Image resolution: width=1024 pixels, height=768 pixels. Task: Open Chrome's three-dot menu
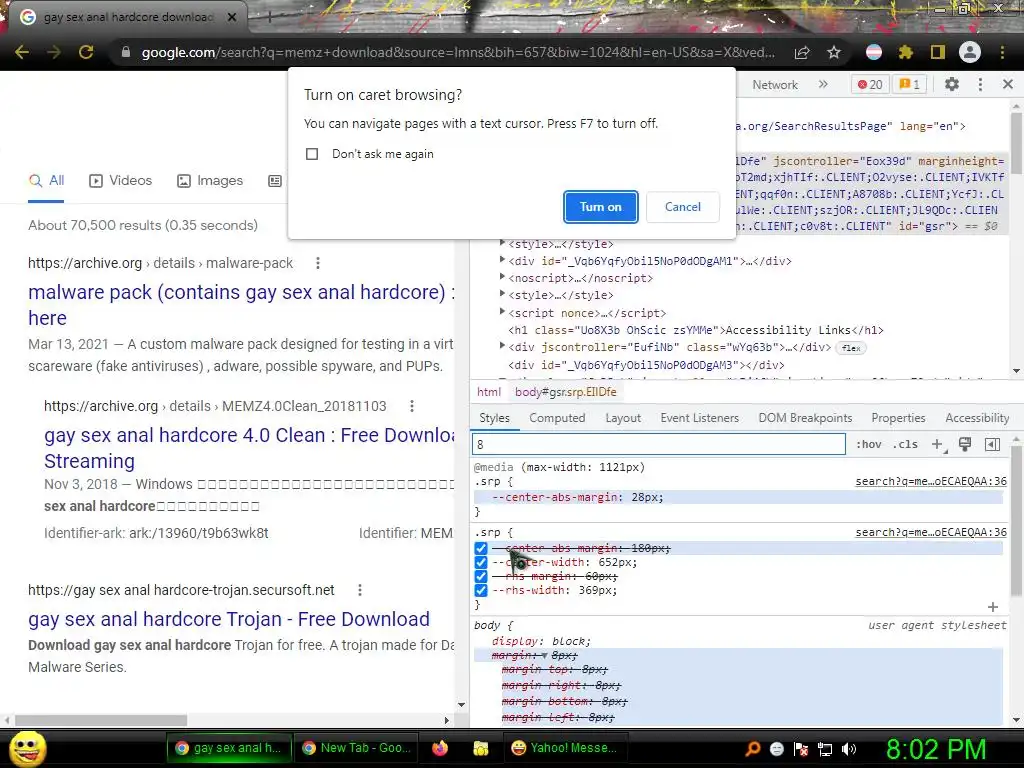[x=1002, y=52]
